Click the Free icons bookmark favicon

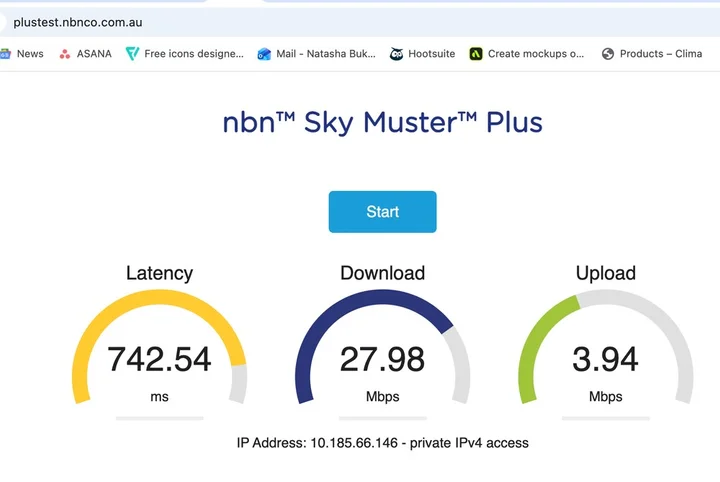(132, 54)
